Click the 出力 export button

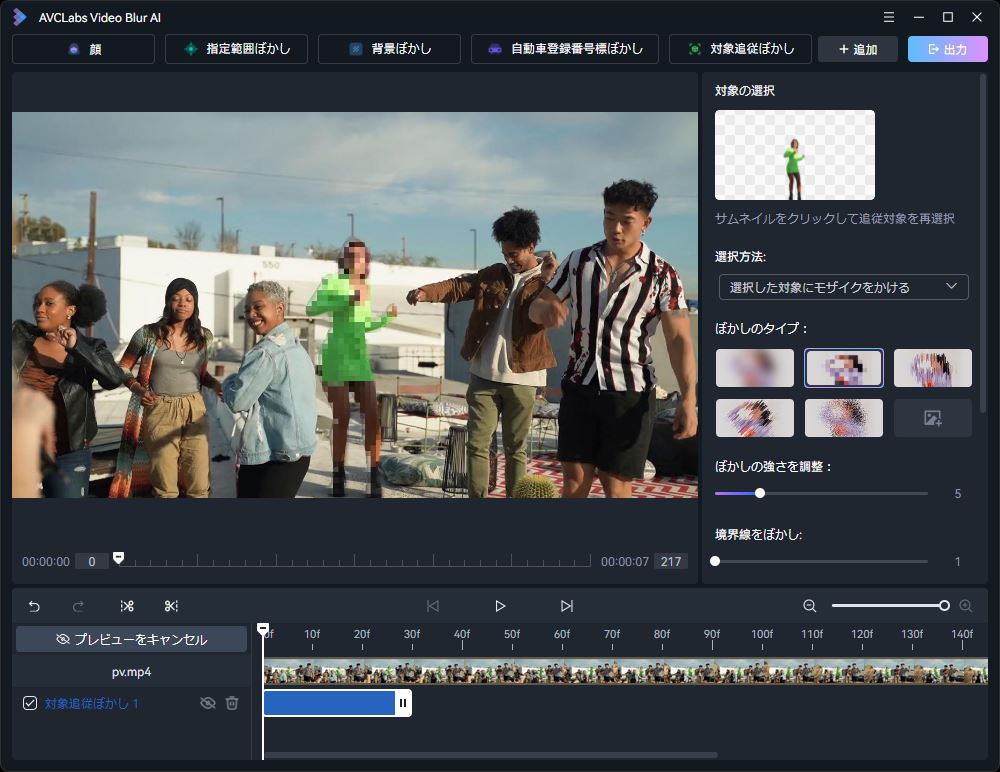pyautogui.click(x=947, y=49)
